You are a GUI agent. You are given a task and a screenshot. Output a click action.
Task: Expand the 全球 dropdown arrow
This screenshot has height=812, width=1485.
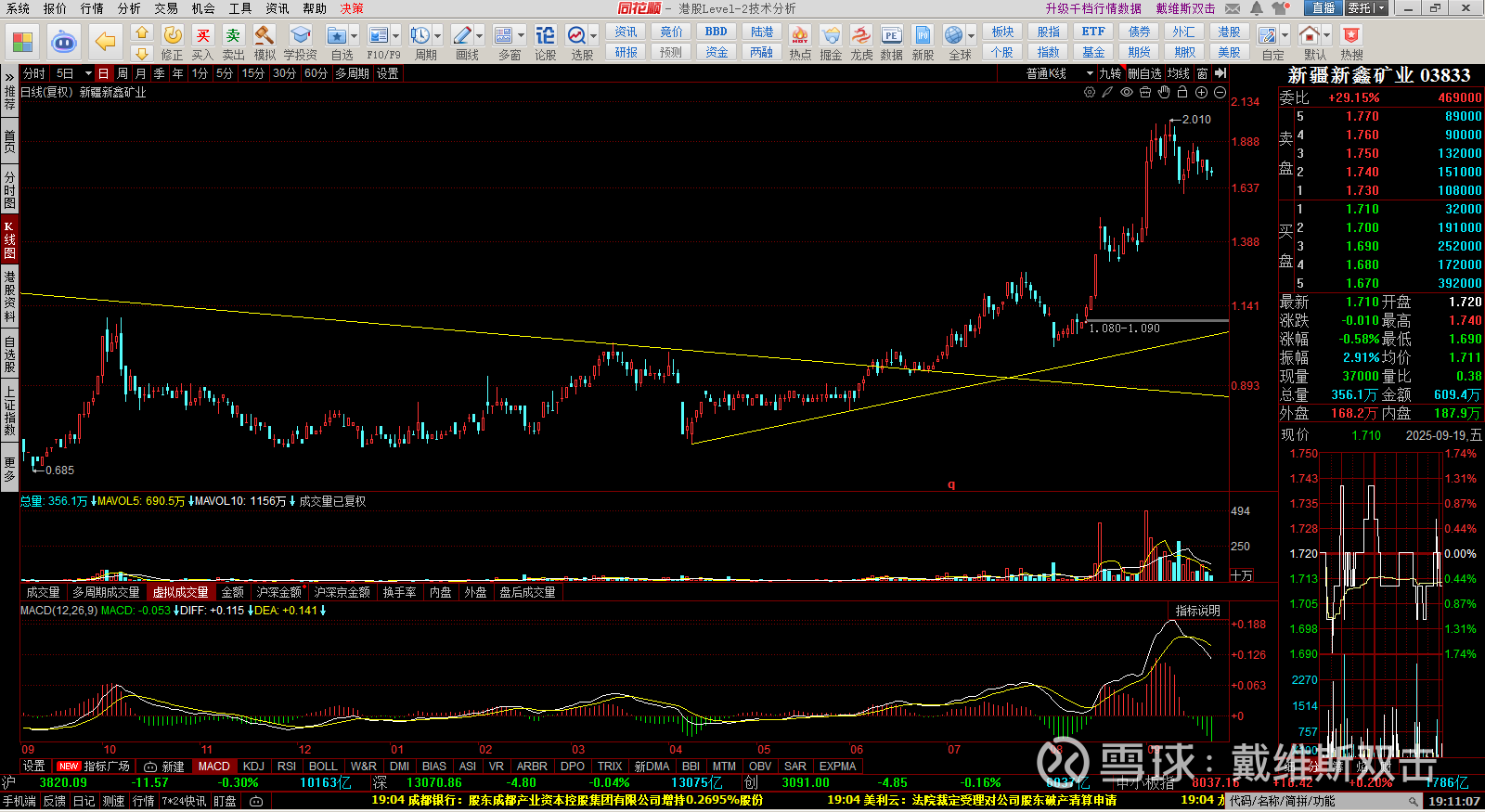(x=971, y=37)
